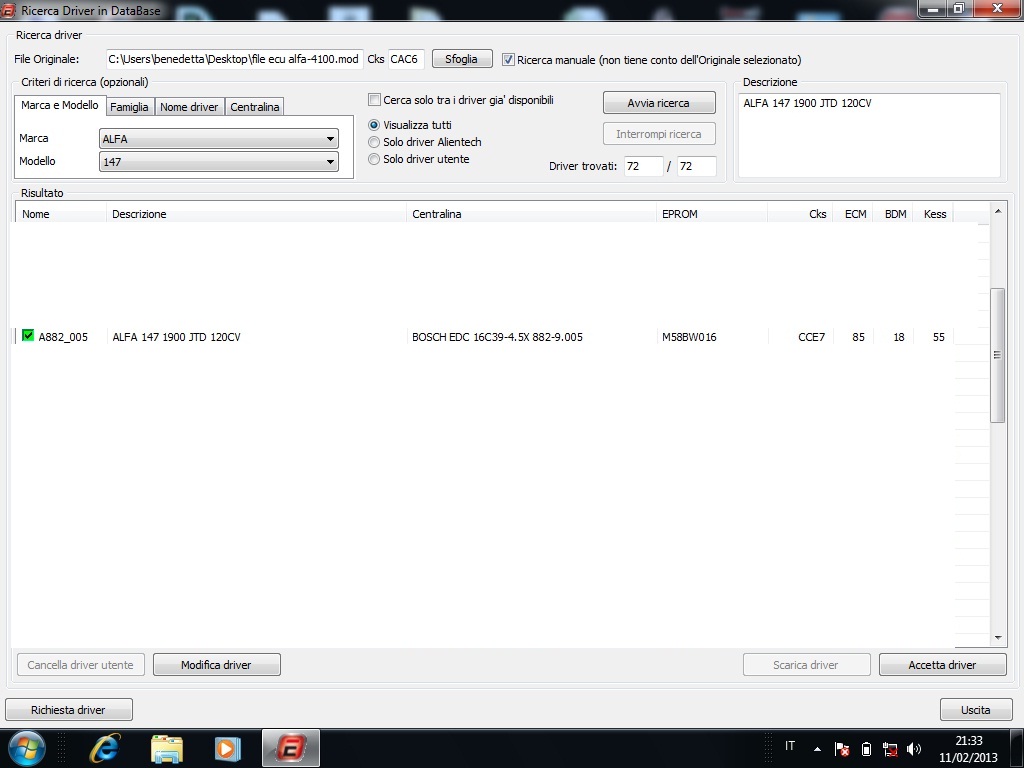Click the Modifica driver button

[217, 665]
